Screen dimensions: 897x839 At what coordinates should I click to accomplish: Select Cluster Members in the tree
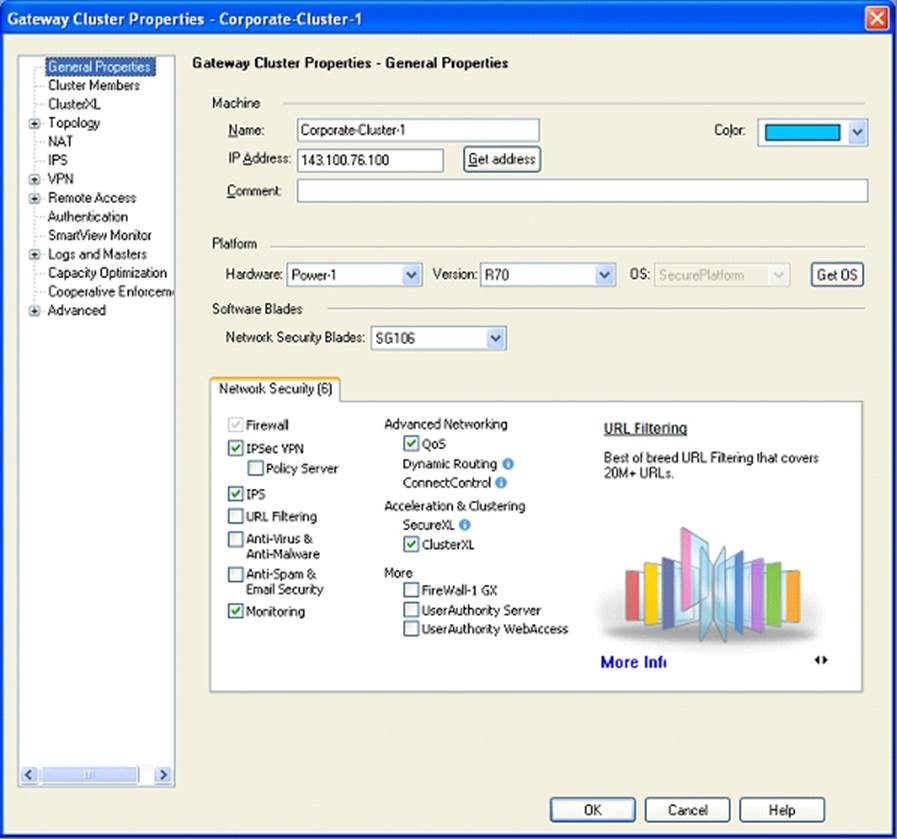pos(94,86)
